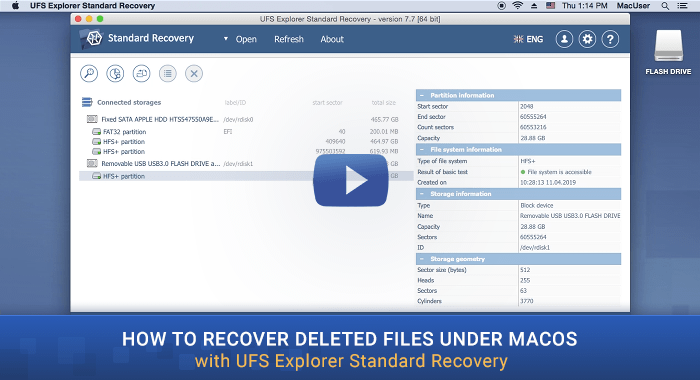Click the Wi-Fi status icon in menu bar
The image size is (700, 380).
click(x=518, y=6)
